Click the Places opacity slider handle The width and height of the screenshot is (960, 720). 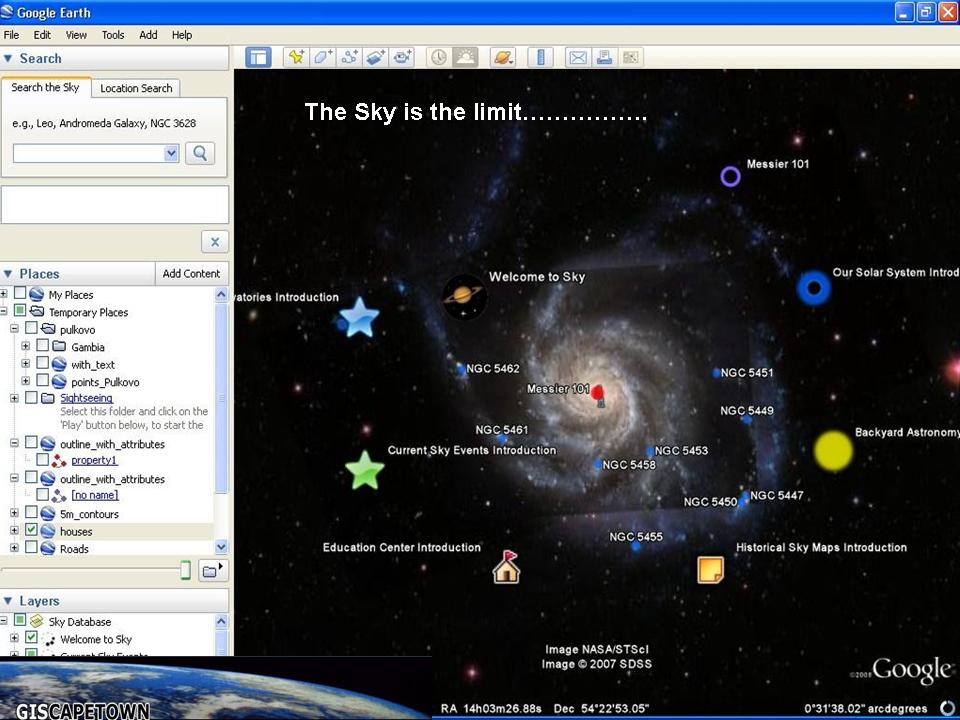click(x=186, y=571)
